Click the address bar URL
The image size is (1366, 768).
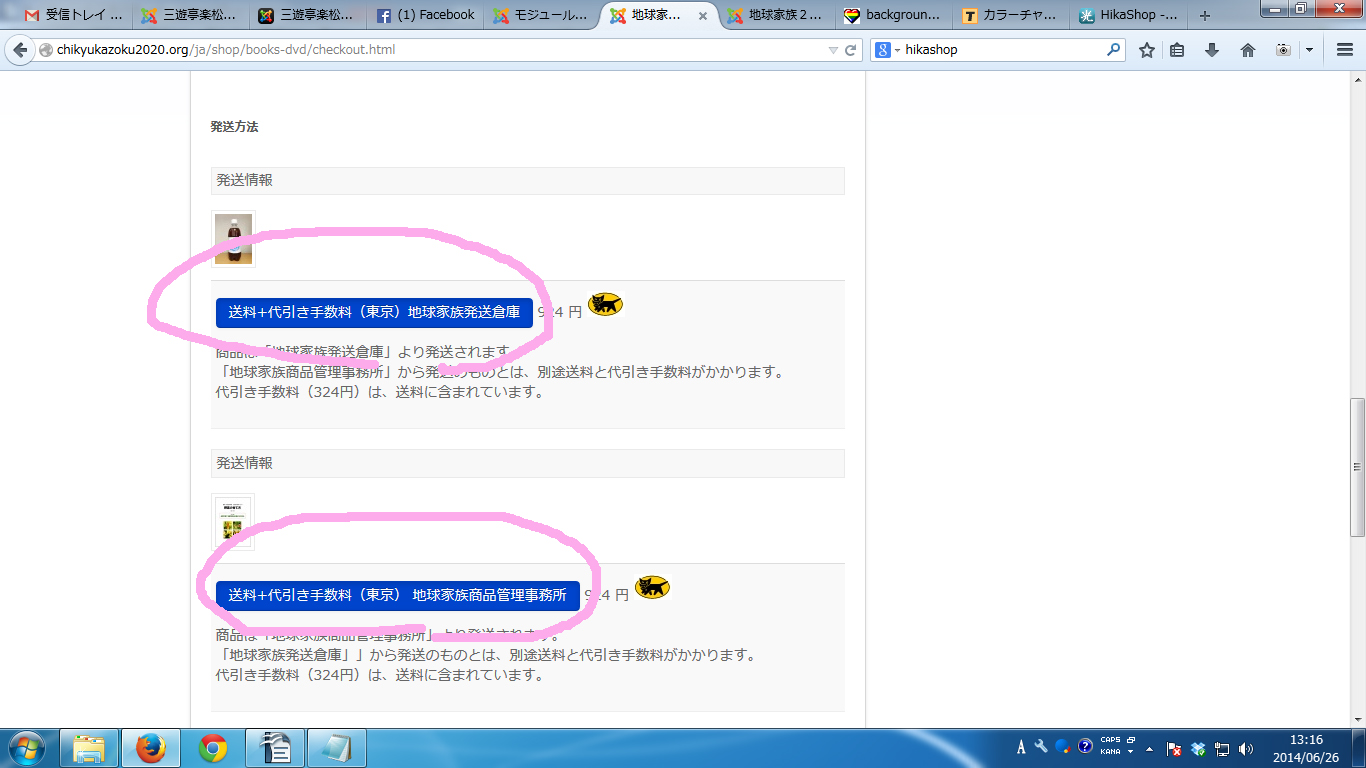coord(226,50)
